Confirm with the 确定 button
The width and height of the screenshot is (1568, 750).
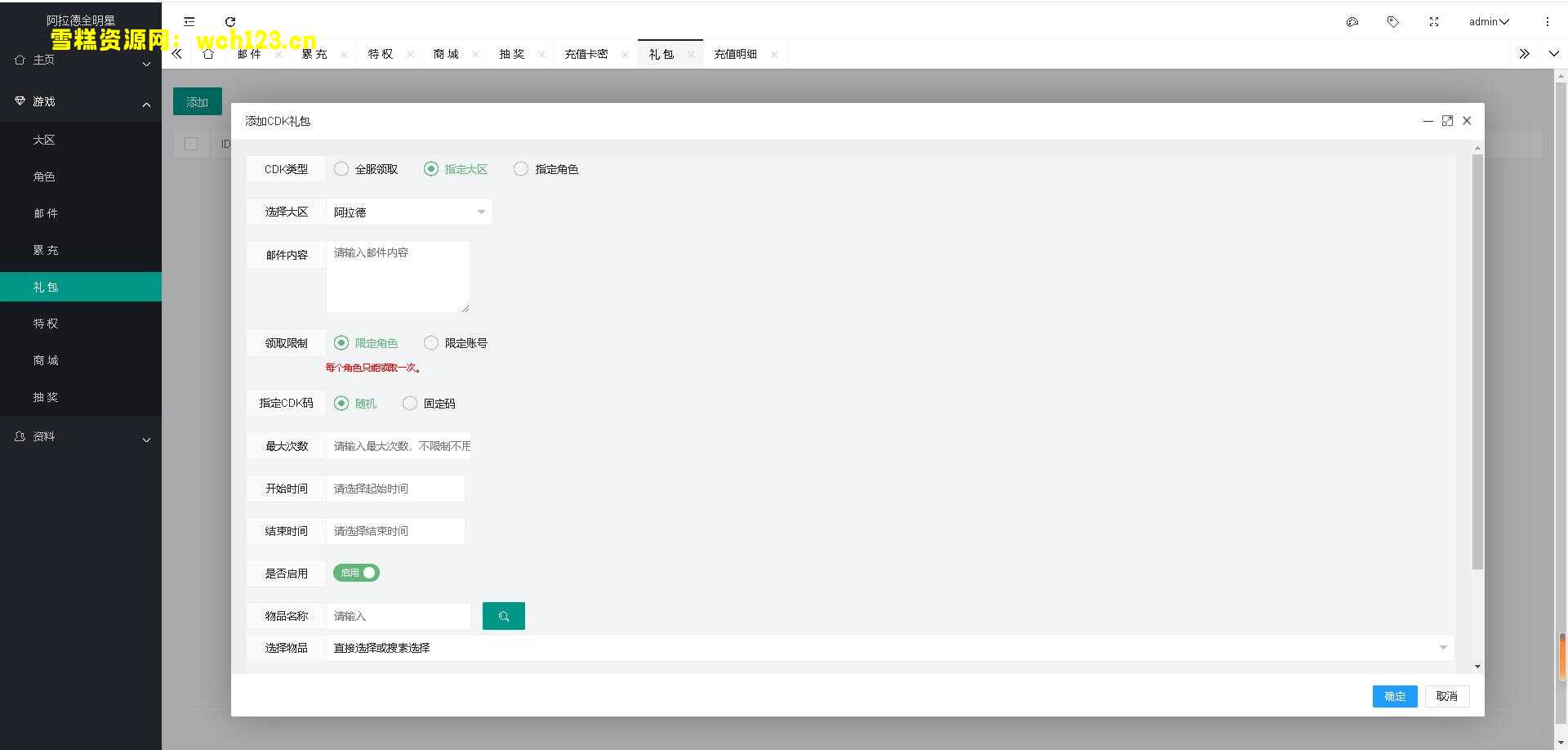(x=1394, y=696)
